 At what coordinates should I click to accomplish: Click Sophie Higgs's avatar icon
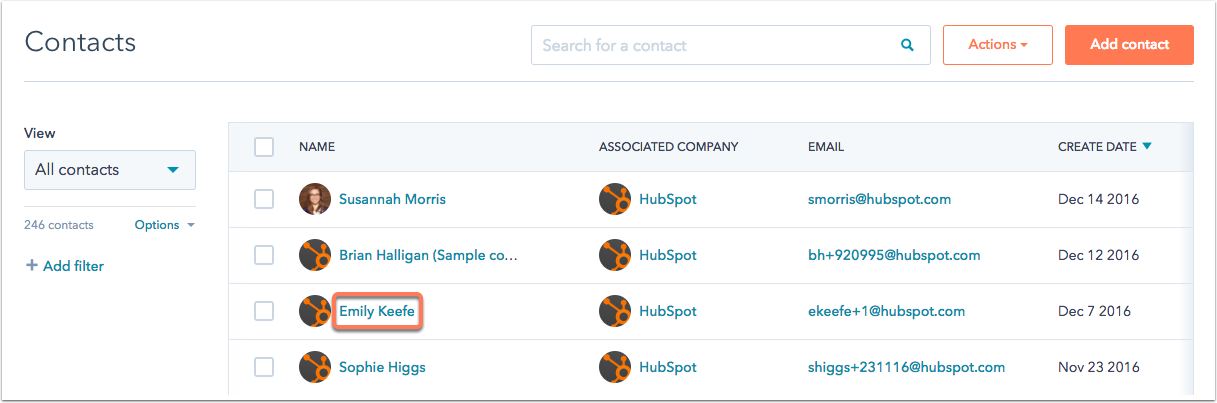coord(315,367)
